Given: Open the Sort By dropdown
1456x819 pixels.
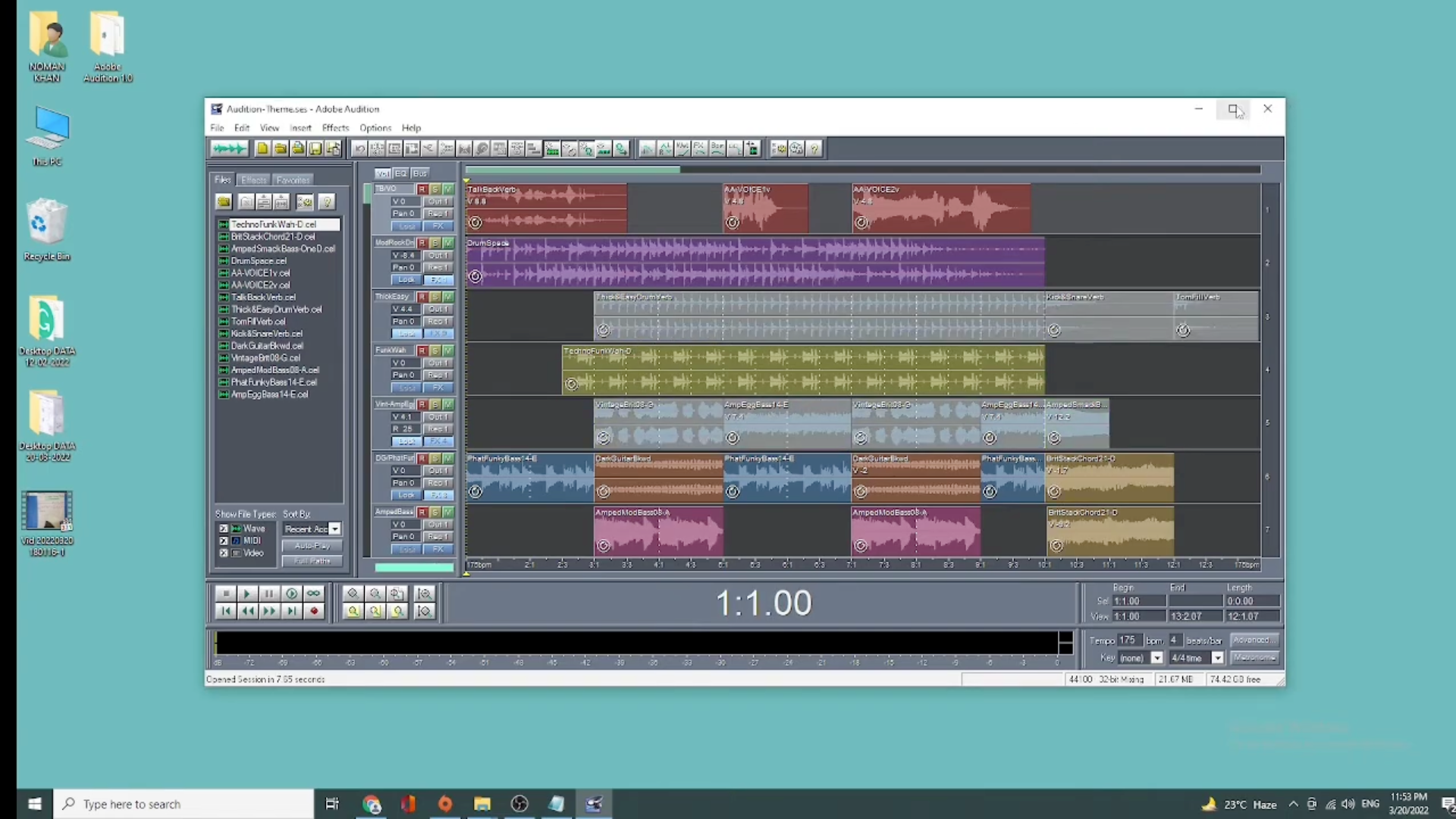Looking at the screenshot, I should [x=334, y=529].
